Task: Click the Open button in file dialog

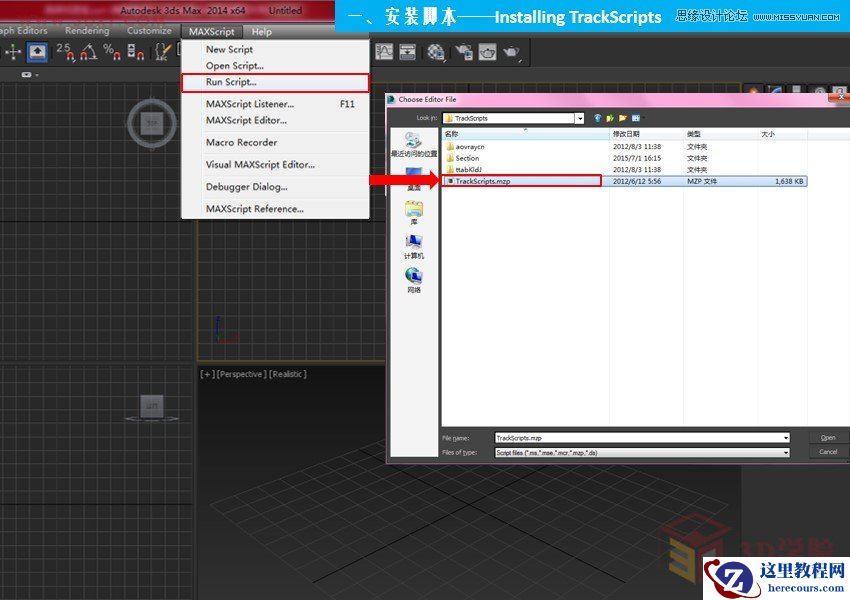Action: [828, 437]
